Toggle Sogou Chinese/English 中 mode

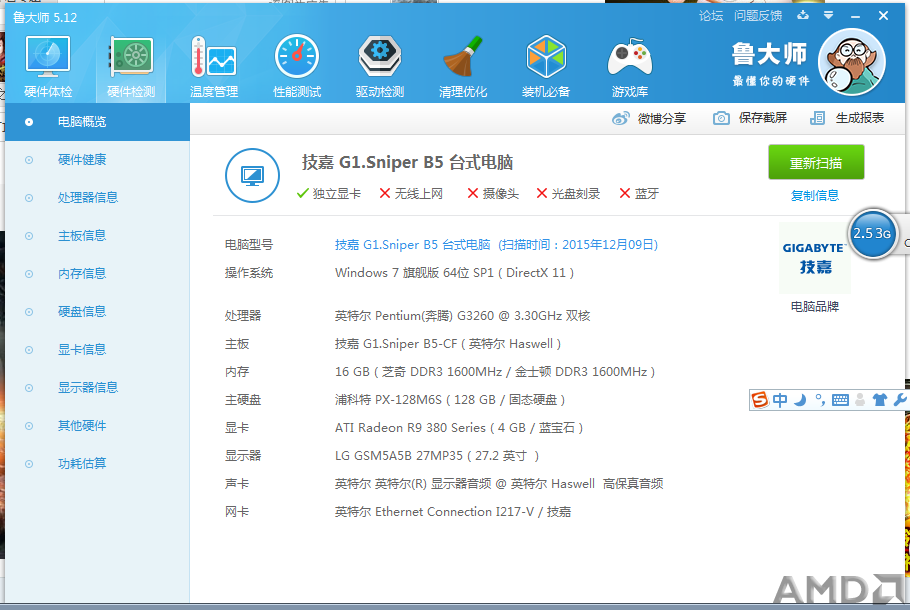[x=780, y=399]
